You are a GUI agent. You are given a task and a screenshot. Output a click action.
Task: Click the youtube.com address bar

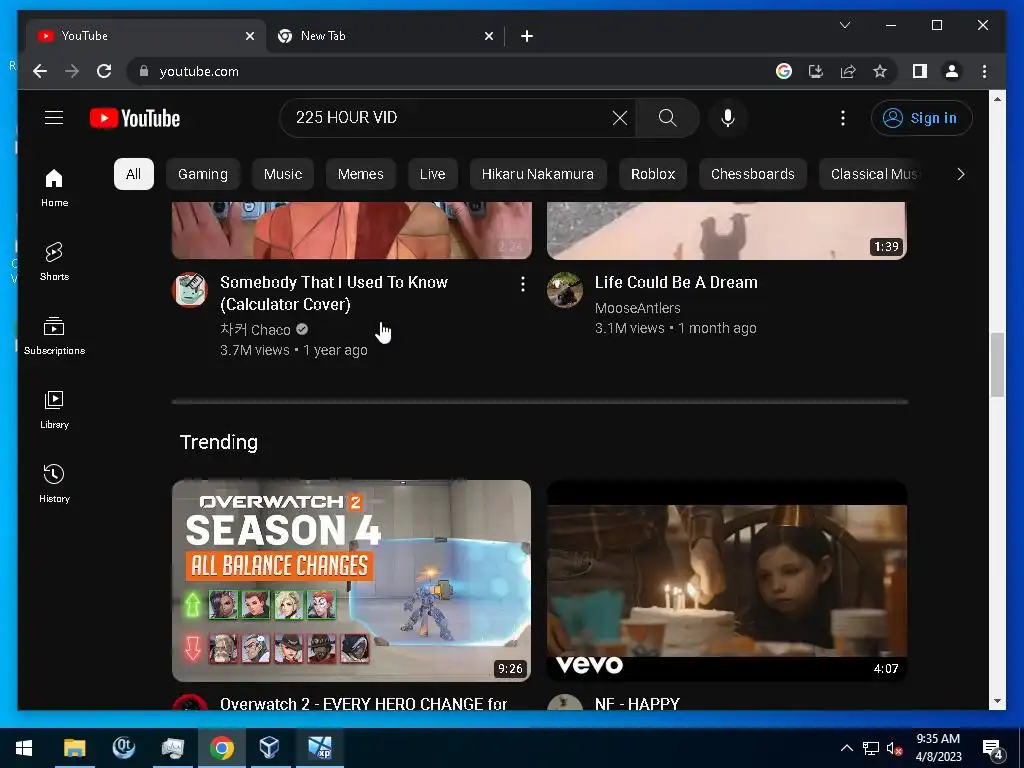[x=451, y=71]
